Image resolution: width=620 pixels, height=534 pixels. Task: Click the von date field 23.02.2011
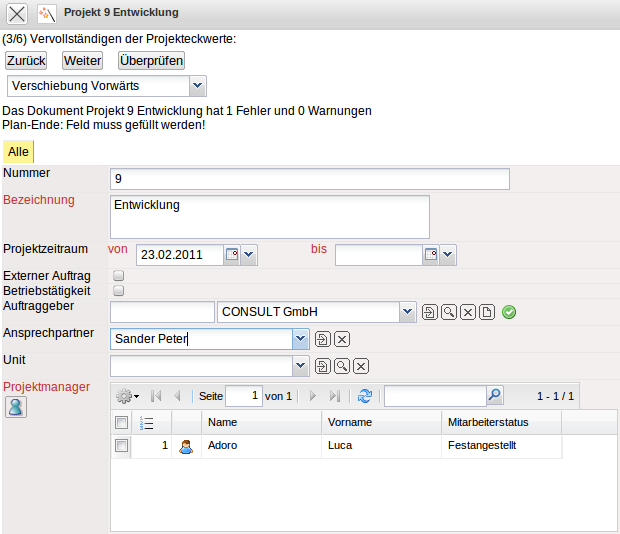pos(180,255)
